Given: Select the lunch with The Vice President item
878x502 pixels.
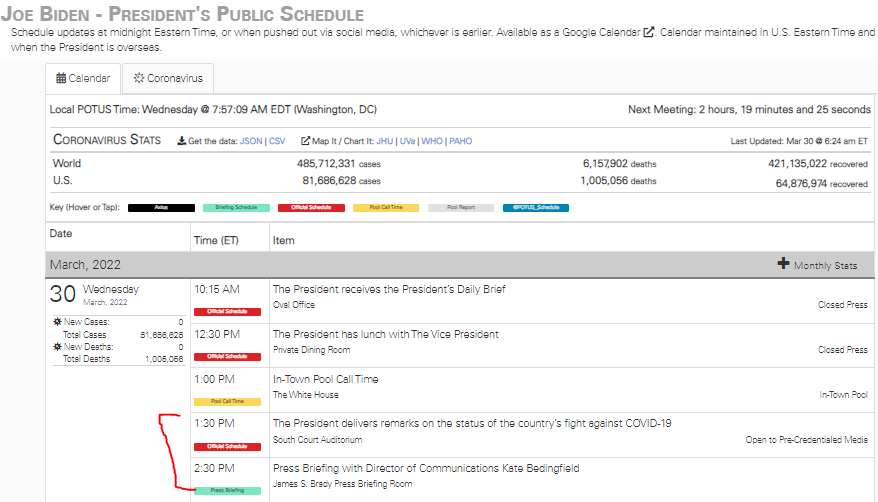Looking at the screenshot, I should click(x=385, y=334).
